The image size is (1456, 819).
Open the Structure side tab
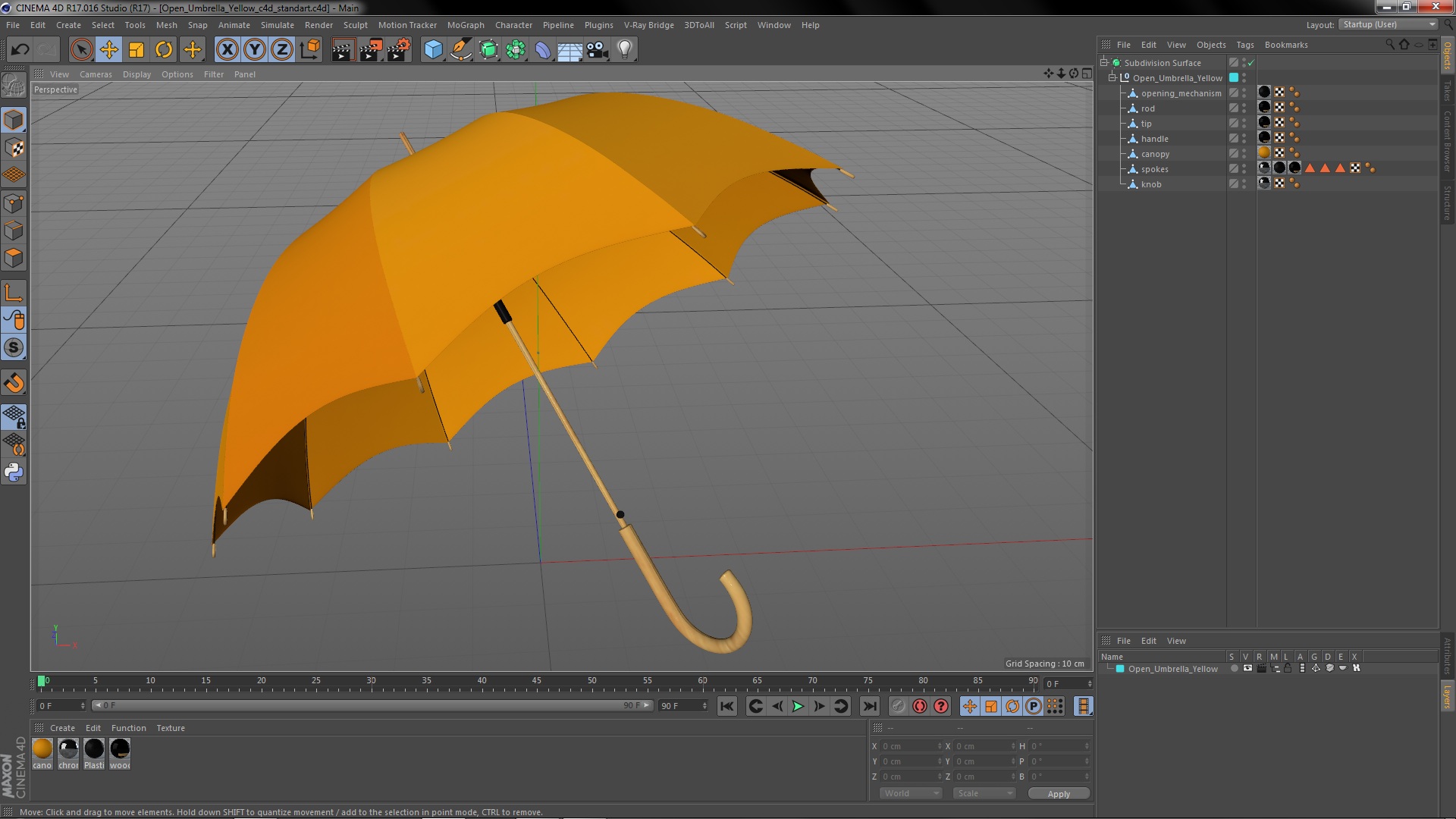1447,203
